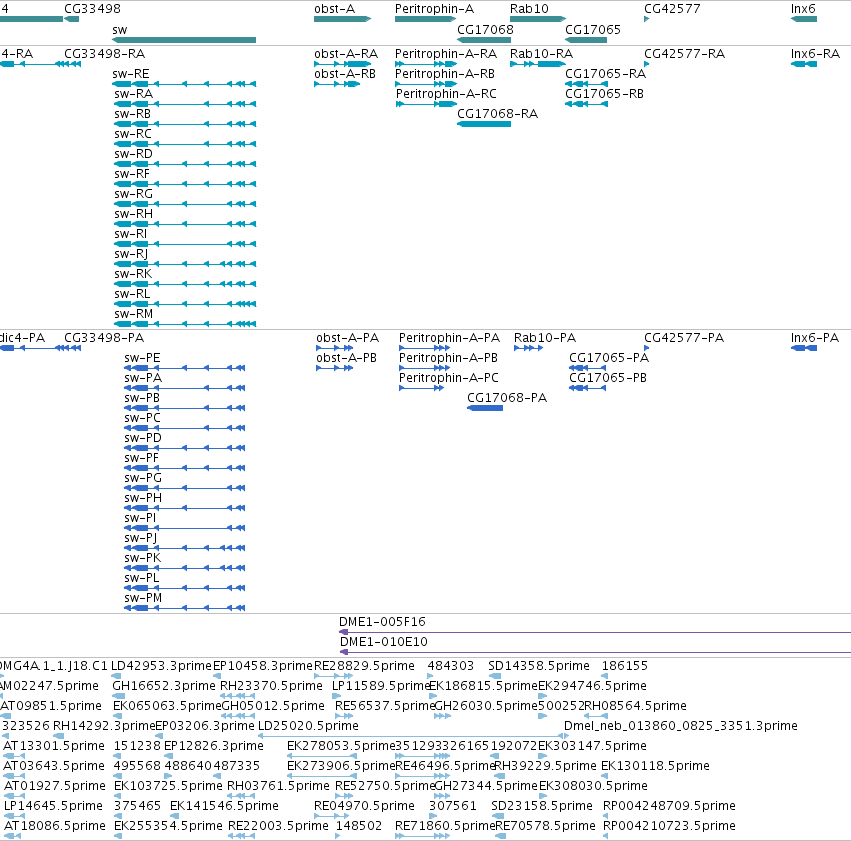Click EST RE22003.5prime
The height and width of the screenshot is (841, 851).
tap(242, 836)
